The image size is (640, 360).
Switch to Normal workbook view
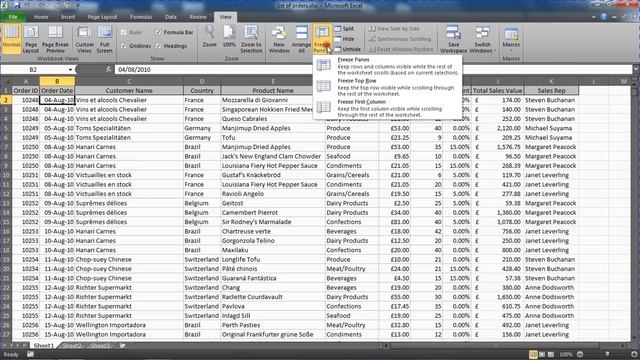point(11,39)
